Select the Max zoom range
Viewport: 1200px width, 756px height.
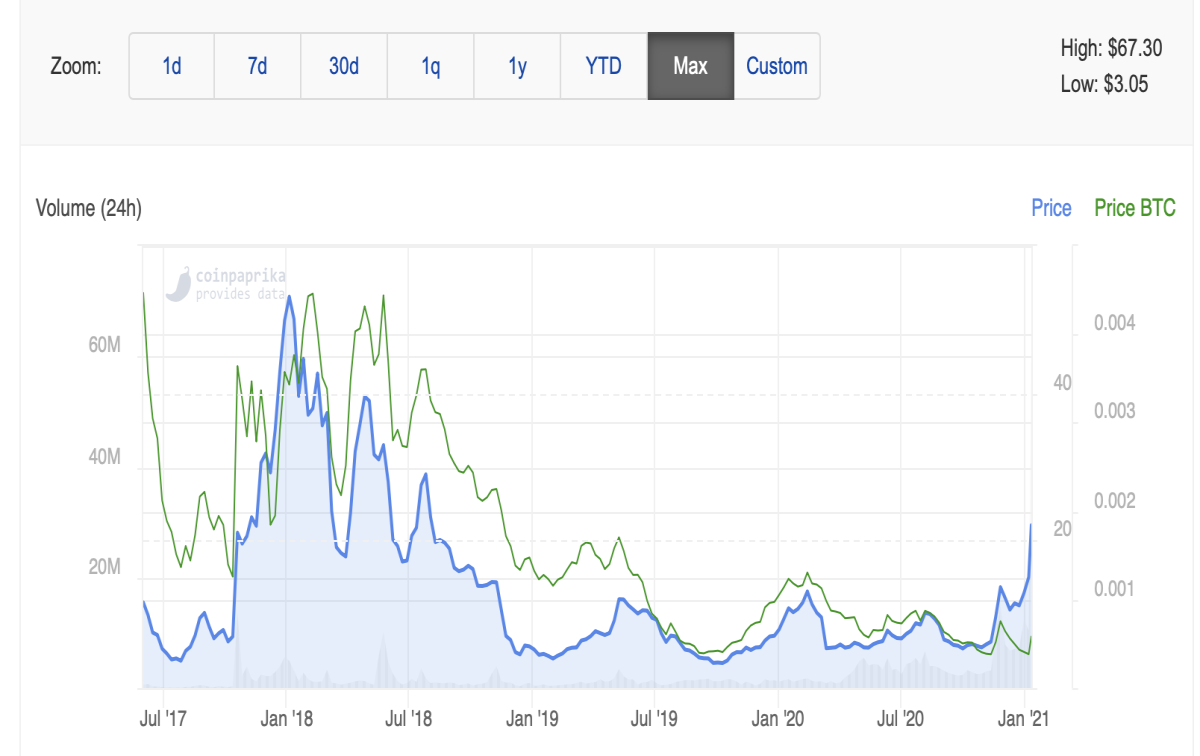[691, 66]
